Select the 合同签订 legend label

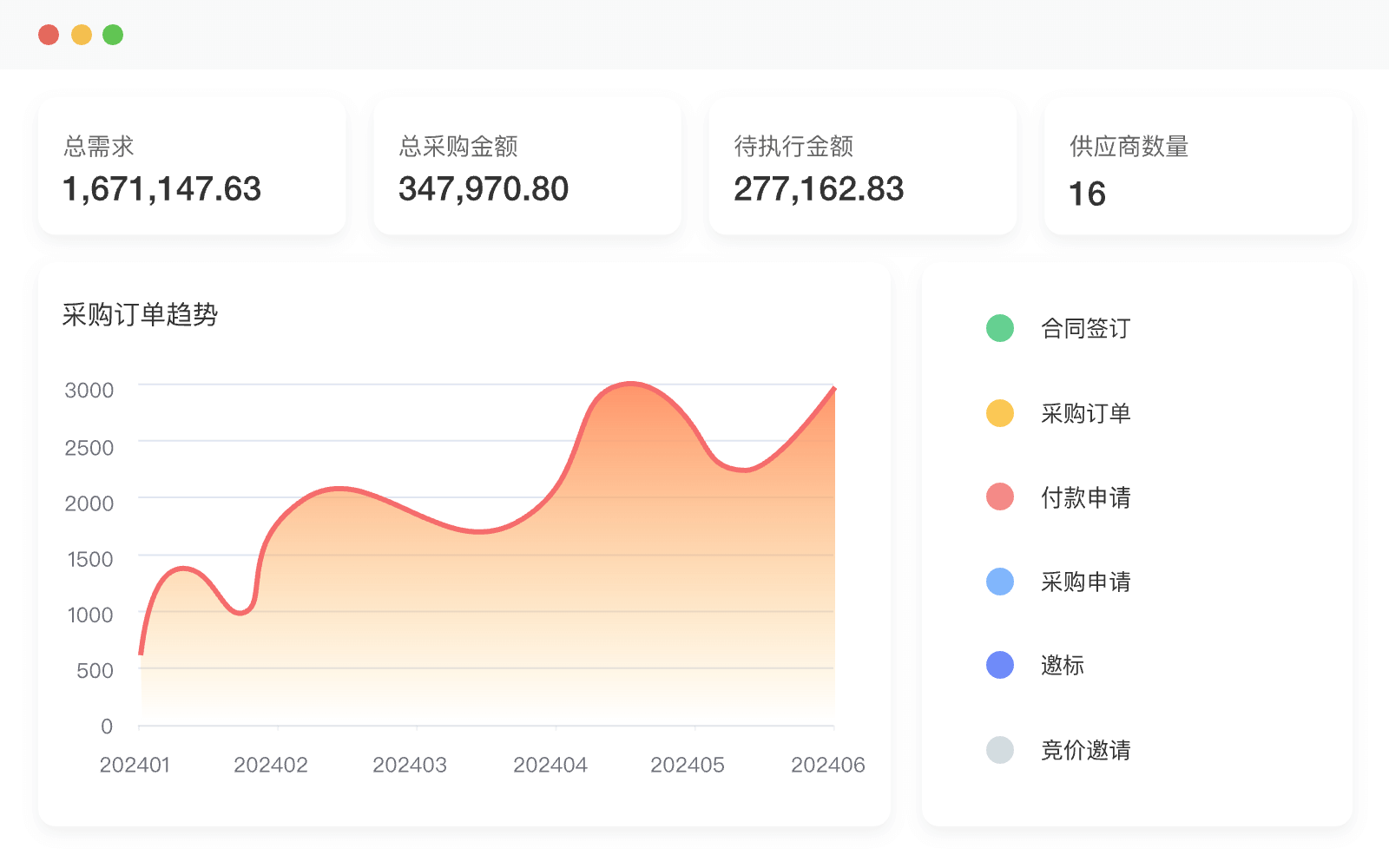pyautogui.click(x=1085, y=328)
